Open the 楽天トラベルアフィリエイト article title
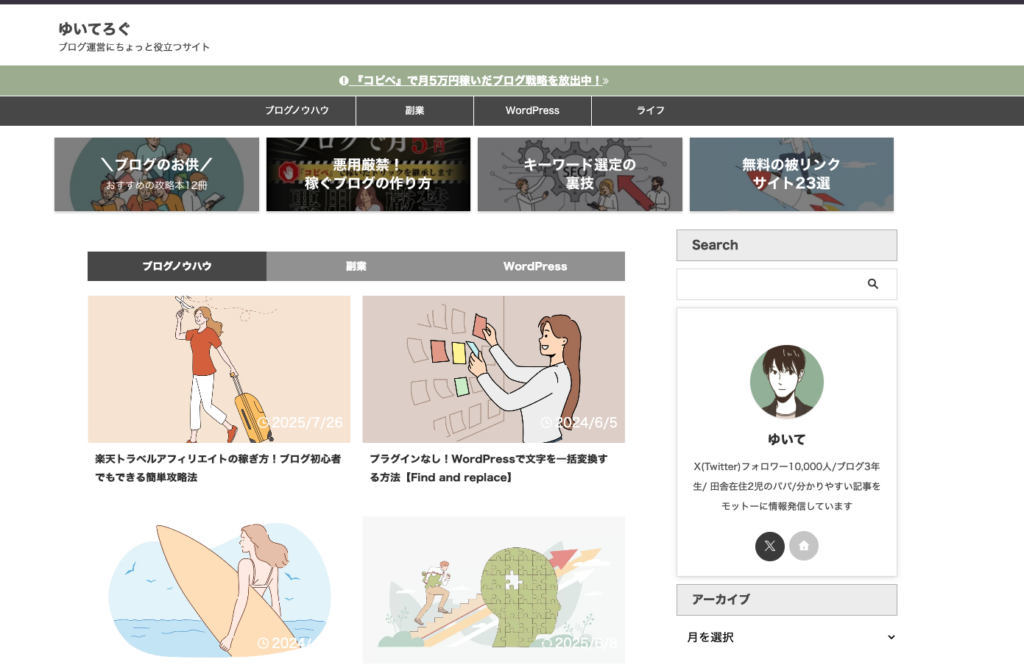The height and width of the screenshot is (665, 1024). click(x=218, y=468)
